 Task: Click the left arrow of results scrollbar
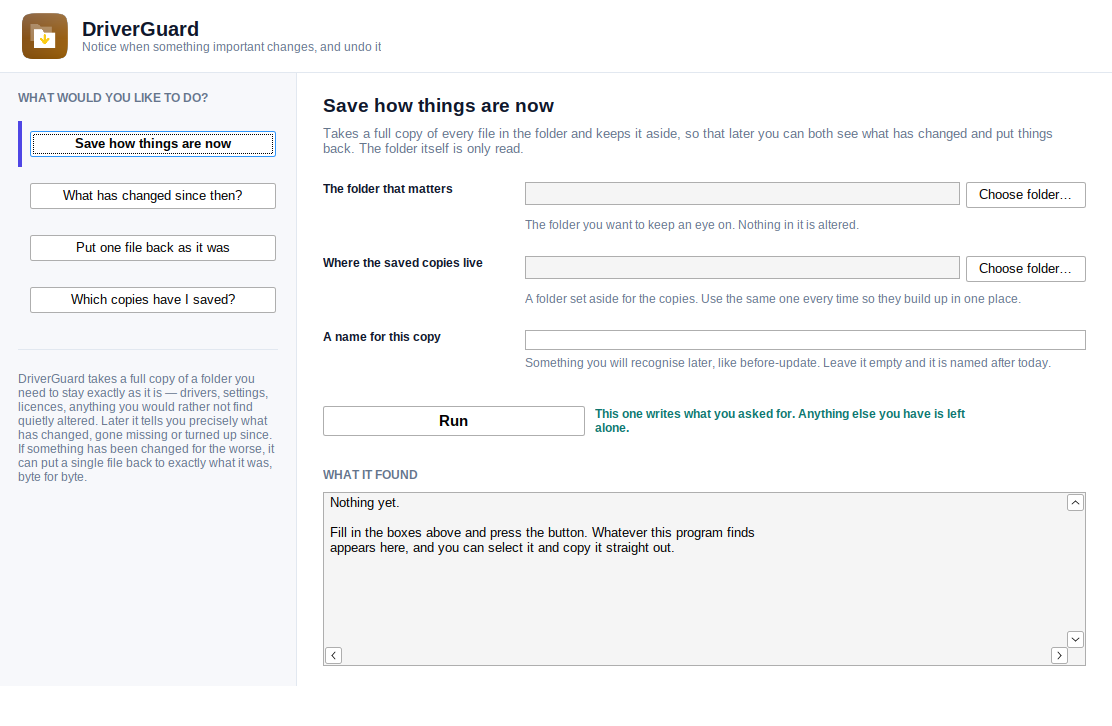click(333, 656)
